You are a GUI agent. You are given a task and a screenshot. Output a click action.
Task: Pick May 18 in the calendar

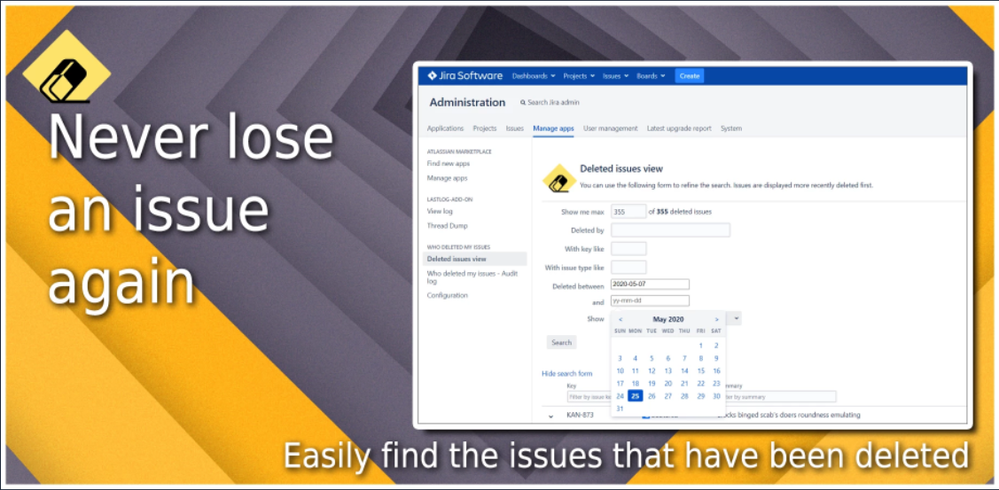point(635,384)
